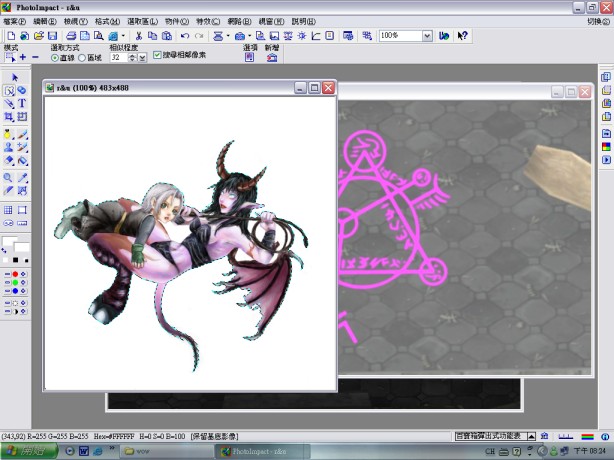Viewport: 614px width, 460px height.
Task: Click the Copy icon in toolbar
Action: click(x=152, y=36)
